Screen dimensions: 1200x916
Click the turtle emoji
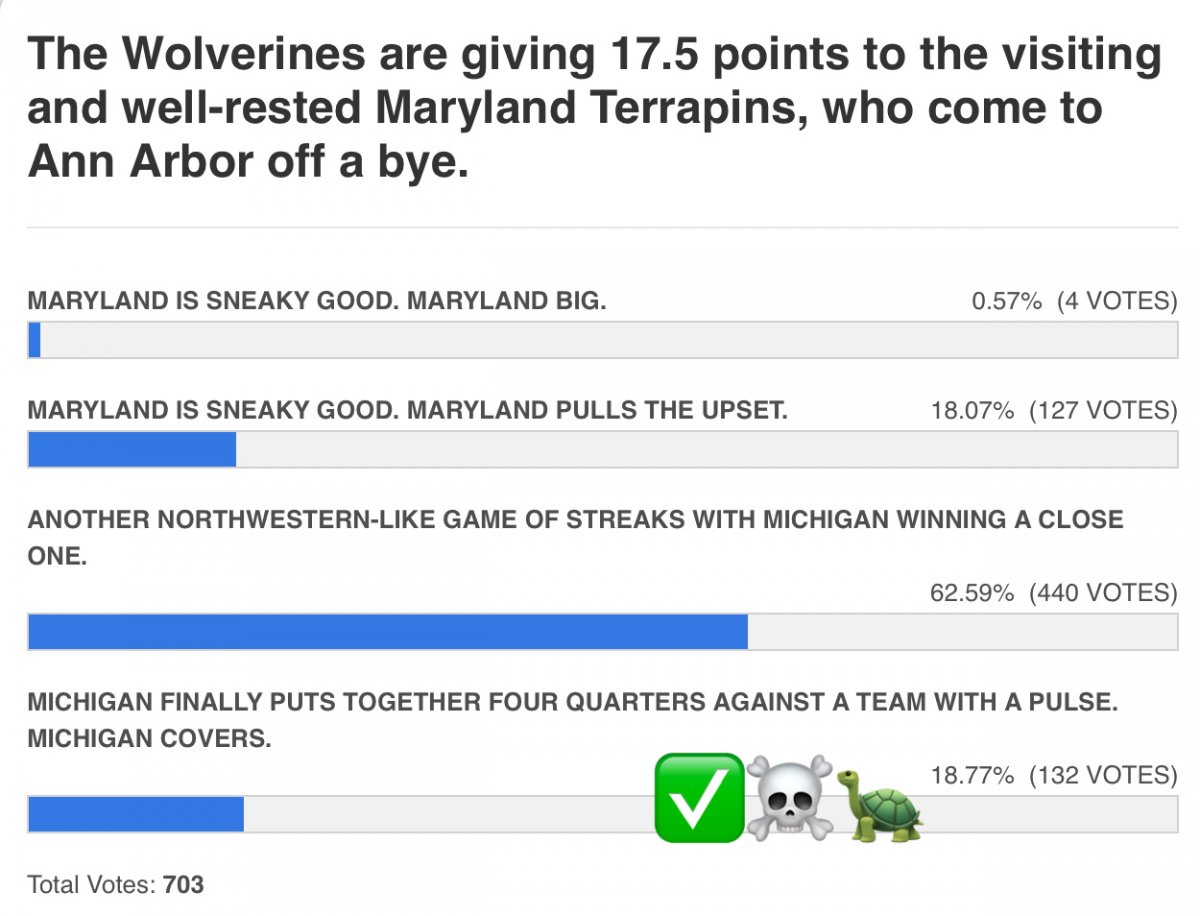880,803
